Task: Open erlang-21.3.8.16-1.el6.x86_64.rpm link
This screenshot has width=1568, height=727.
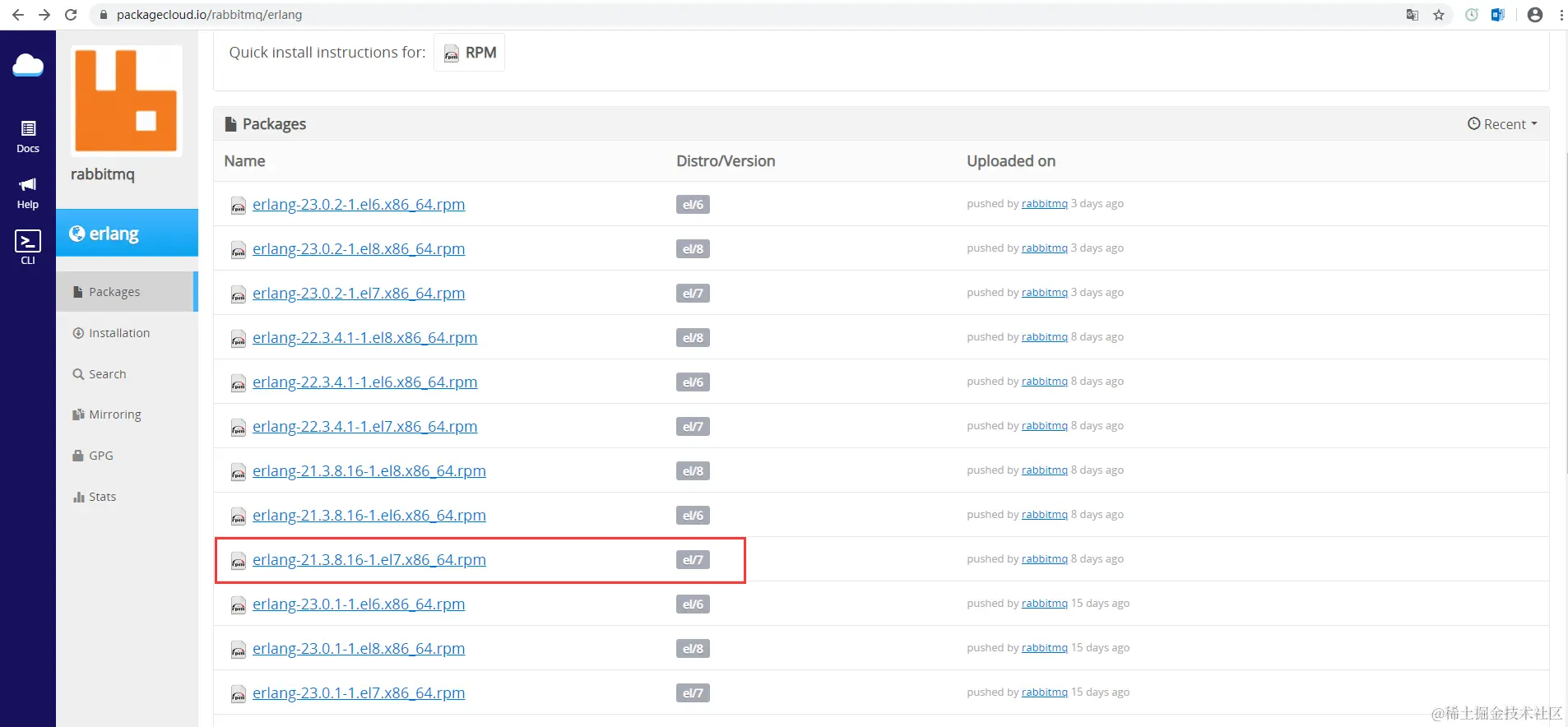Action: (x=369, y=516)
